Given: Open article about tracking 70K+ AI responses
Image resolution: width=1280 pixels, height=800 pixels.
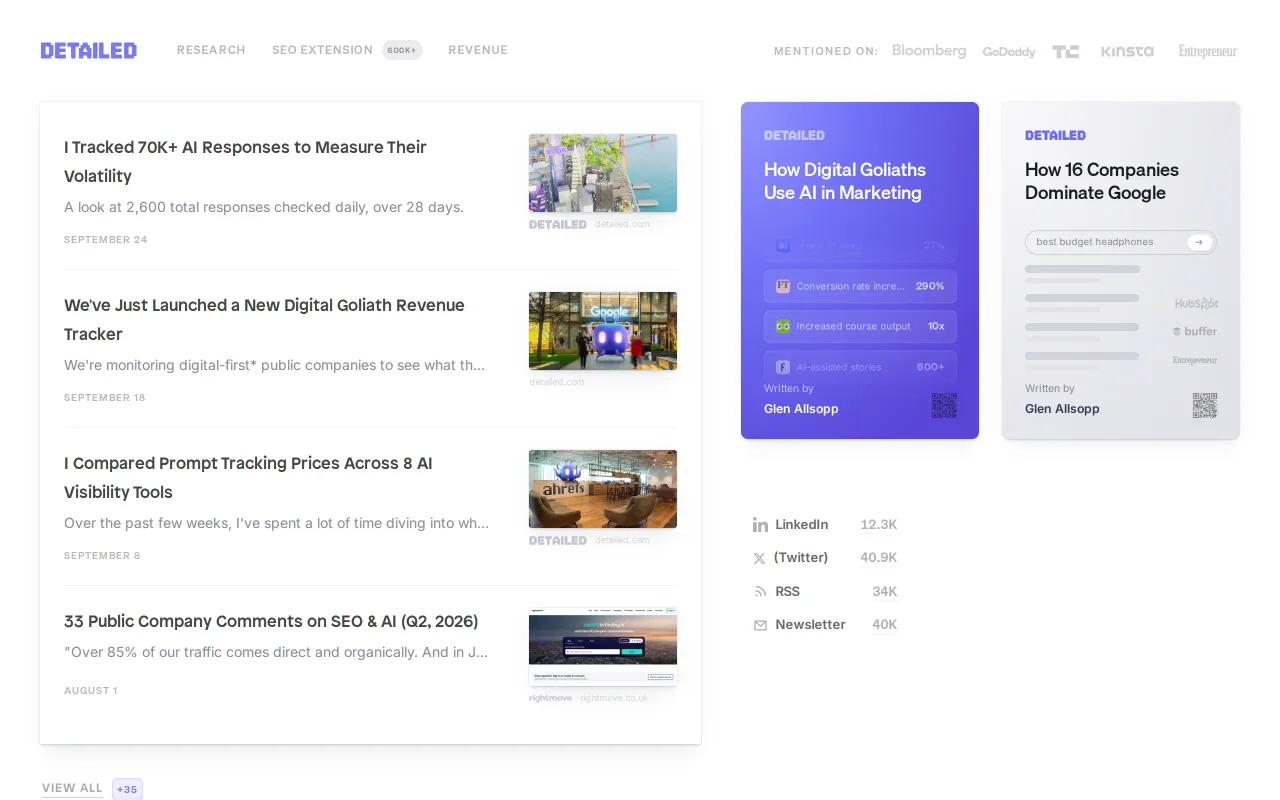Looking at the screenshot, I should (245, 161).
